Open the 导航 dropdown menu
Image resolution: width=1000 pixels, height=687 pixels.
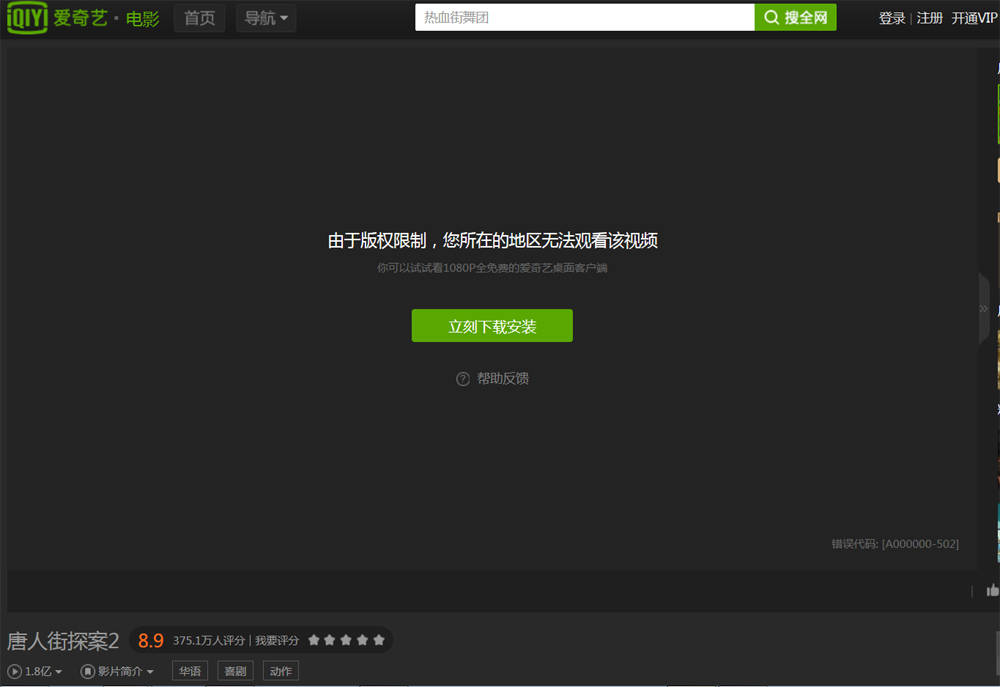(266, 18)
